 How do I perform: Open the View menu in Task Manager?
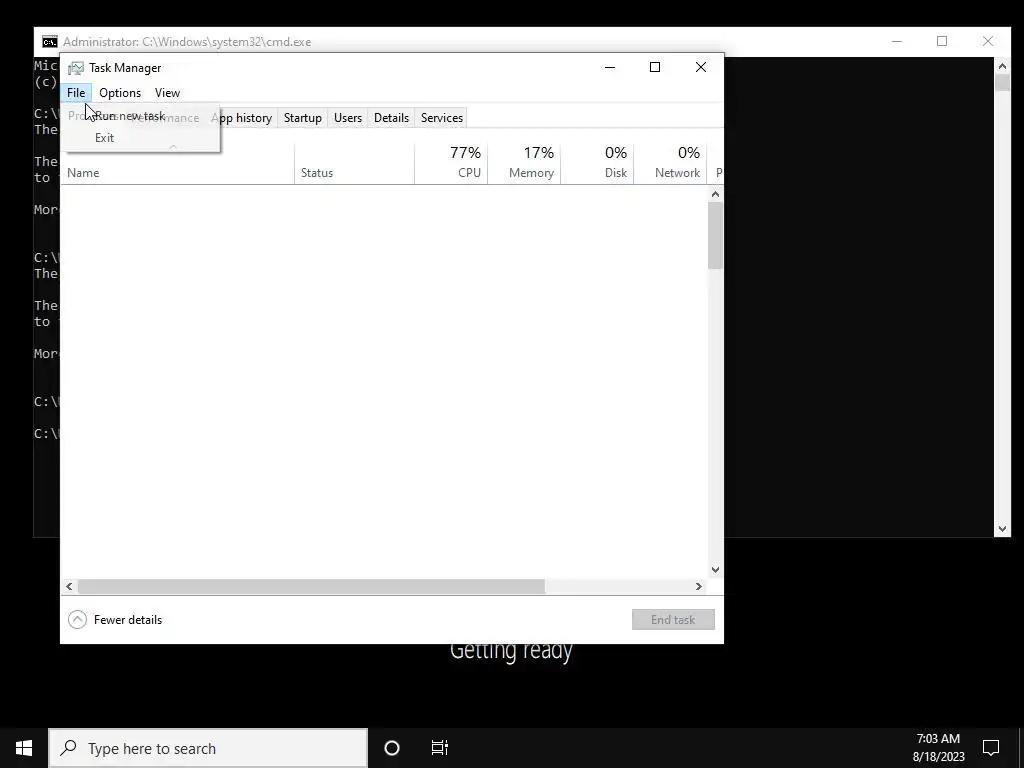[x=167, y=93]
